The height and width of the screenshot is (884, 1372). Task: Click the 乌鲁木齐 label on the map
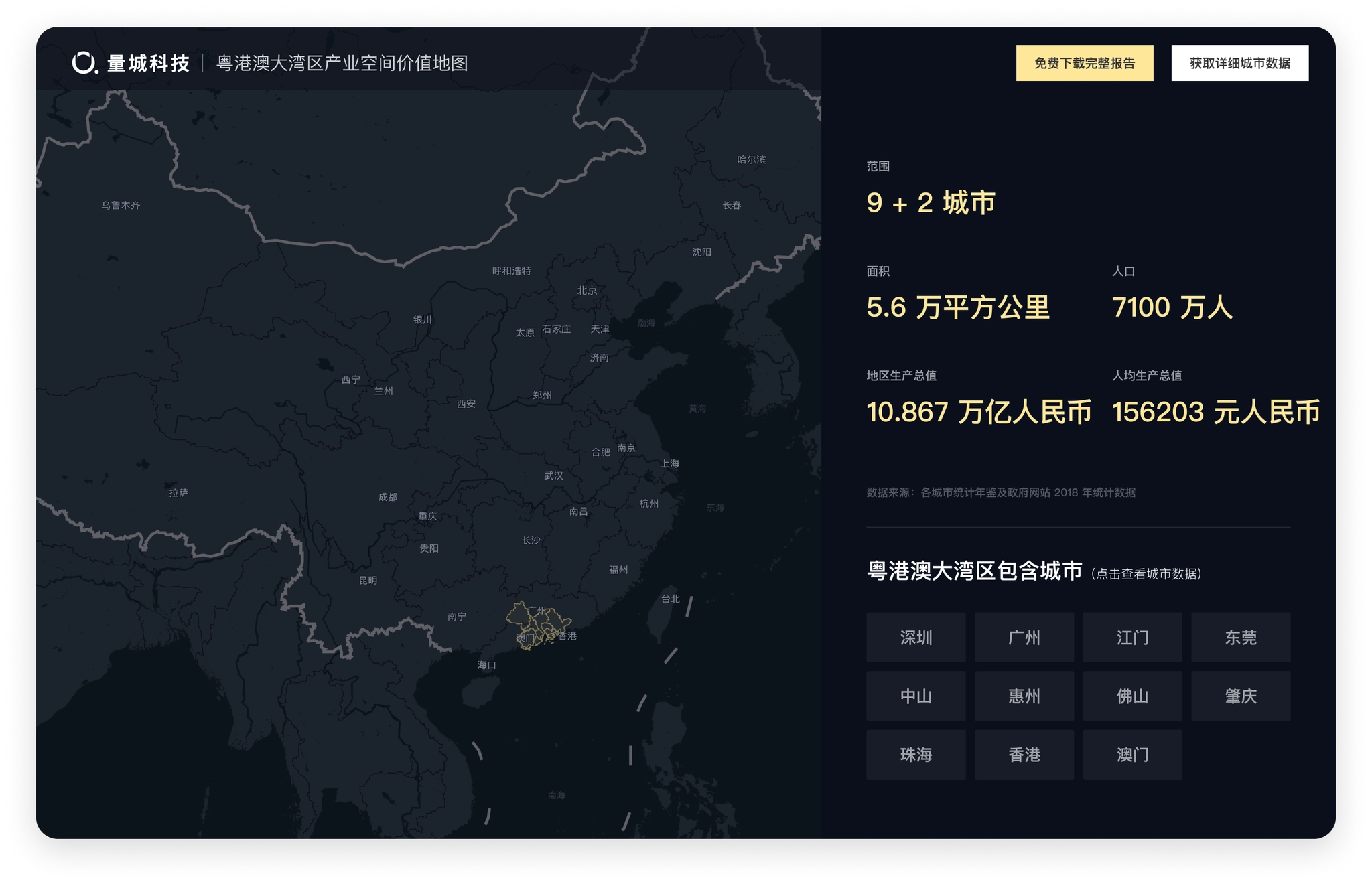tap(121, 205)
